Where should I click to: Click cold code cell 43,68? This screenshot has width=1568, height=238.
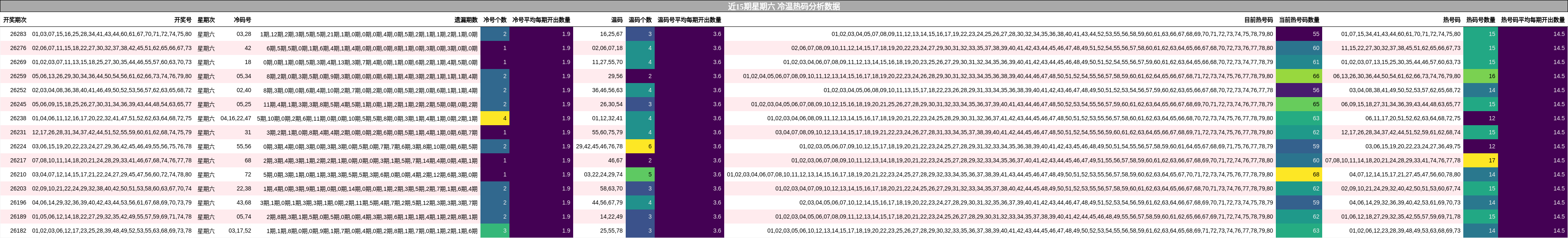pos(243,203)
